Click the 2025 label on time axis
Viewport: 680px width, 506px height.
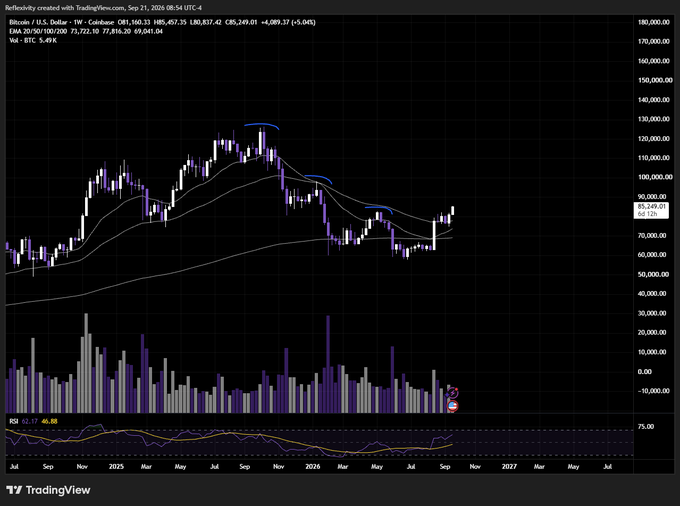116,467
